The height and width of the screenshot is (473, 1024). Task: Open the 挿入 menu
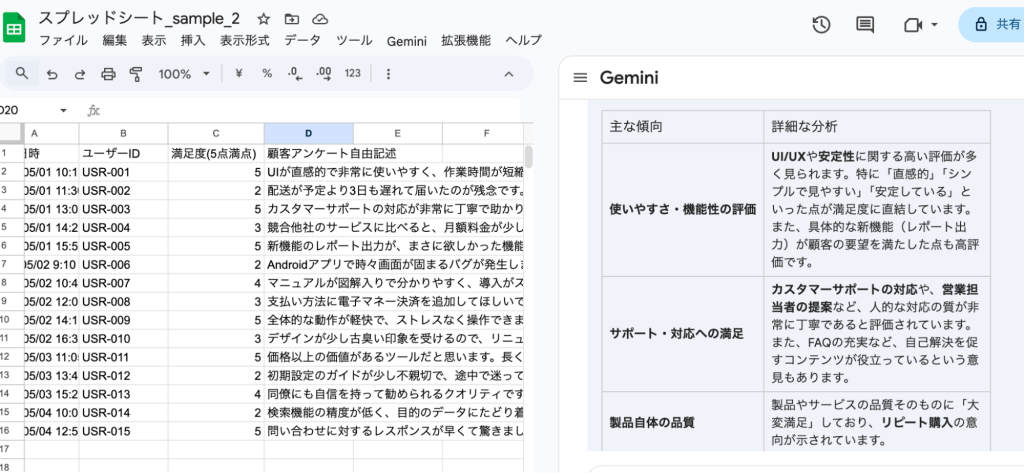tap(193, 41)
